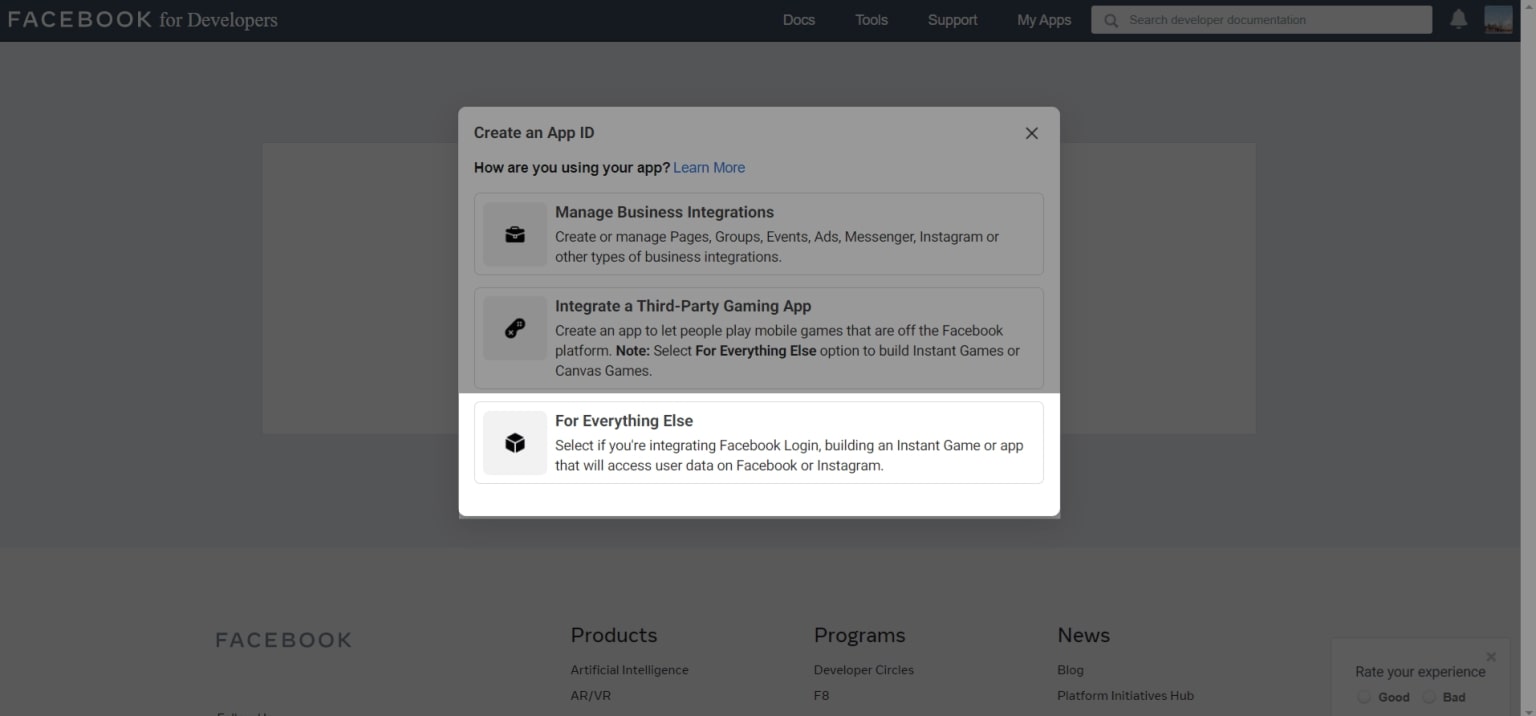1536x716 pixels.
Task: Dismiss the Rate your experience popup
Action: (1491, 657)
